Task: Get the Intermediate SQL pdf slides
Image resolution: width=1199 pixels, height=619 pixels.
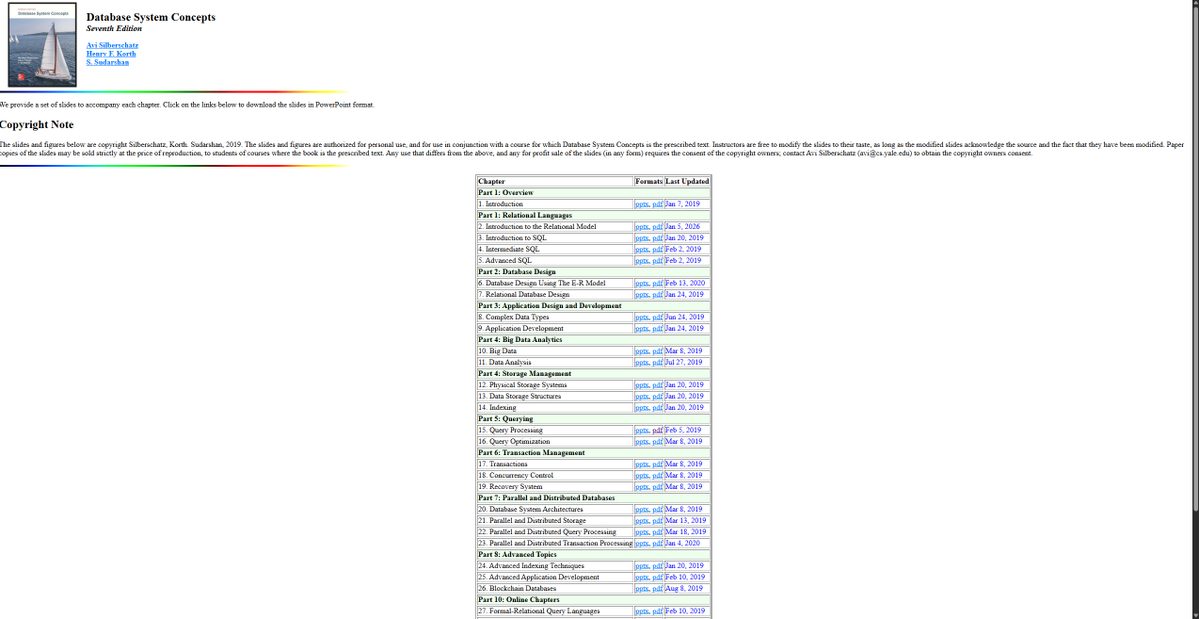Action: pyautogui.click(x=657, y=249)
